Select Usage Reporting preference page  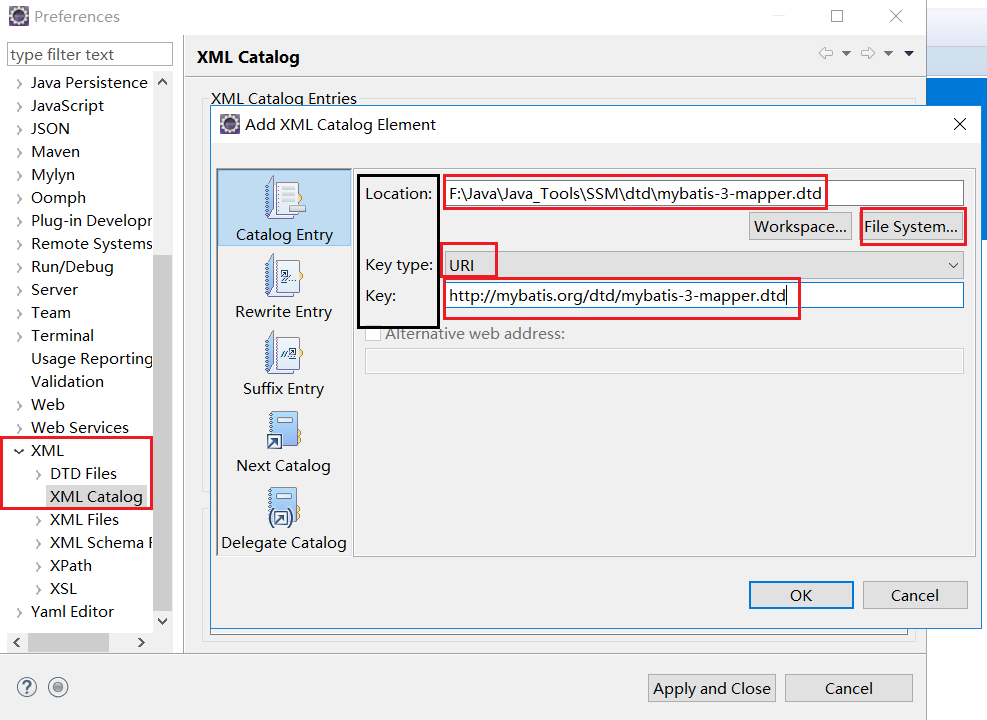point(92,359)
